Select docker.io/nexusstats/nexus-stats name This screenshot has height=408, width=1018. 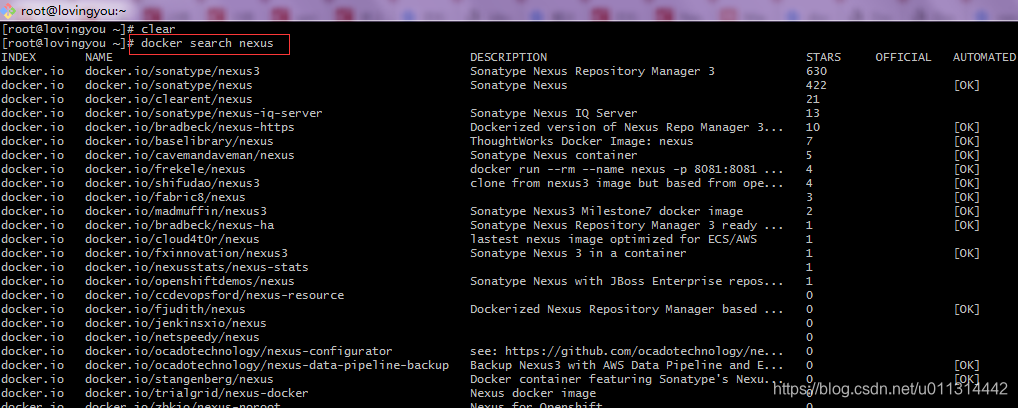tap(197, 267)
